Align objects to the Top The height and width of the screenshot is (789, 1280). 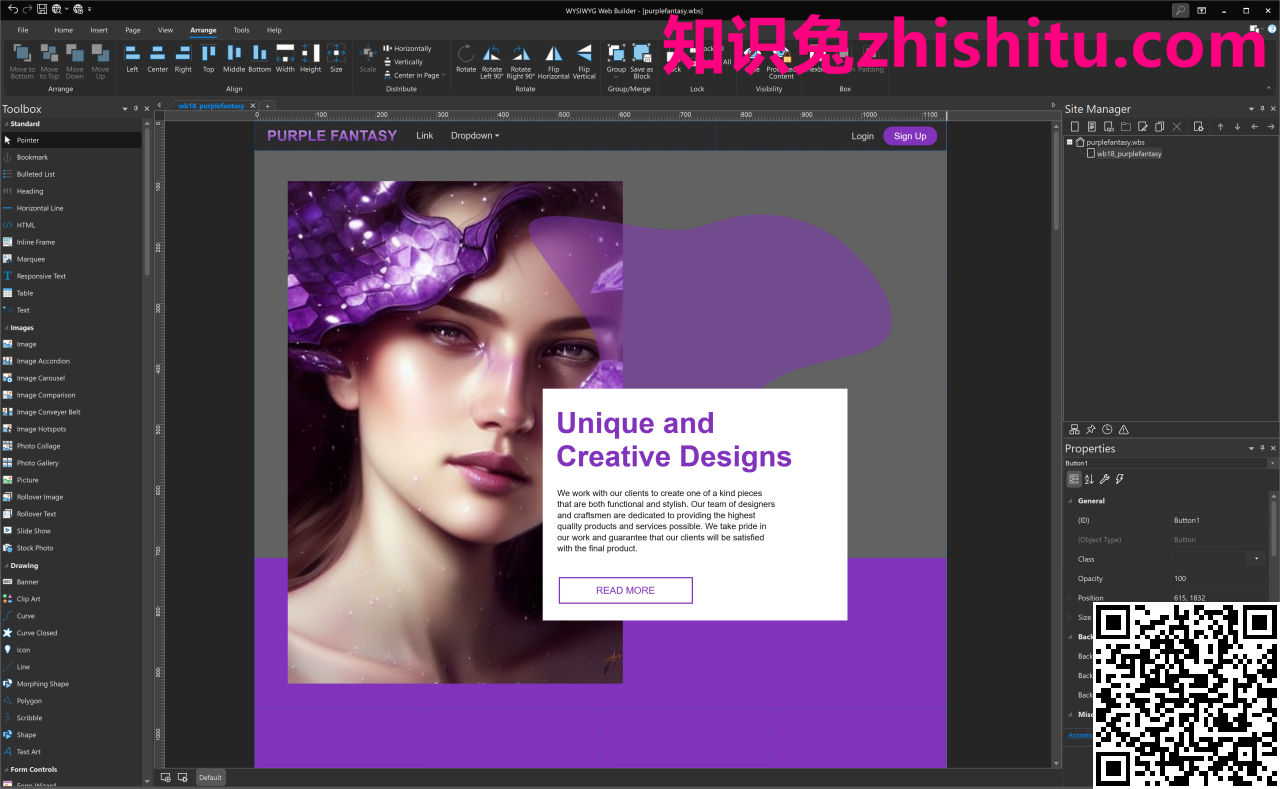point(208,57)
